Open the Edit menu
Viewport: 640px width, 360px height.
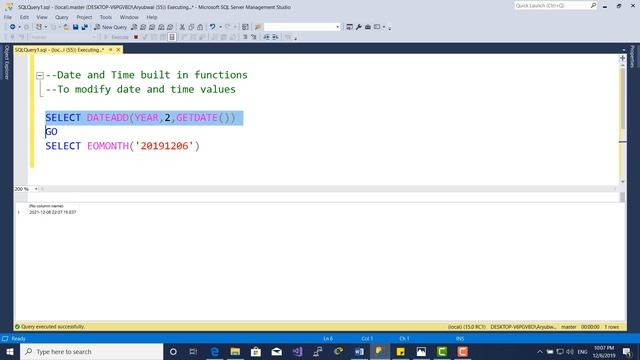click(24, 17)
